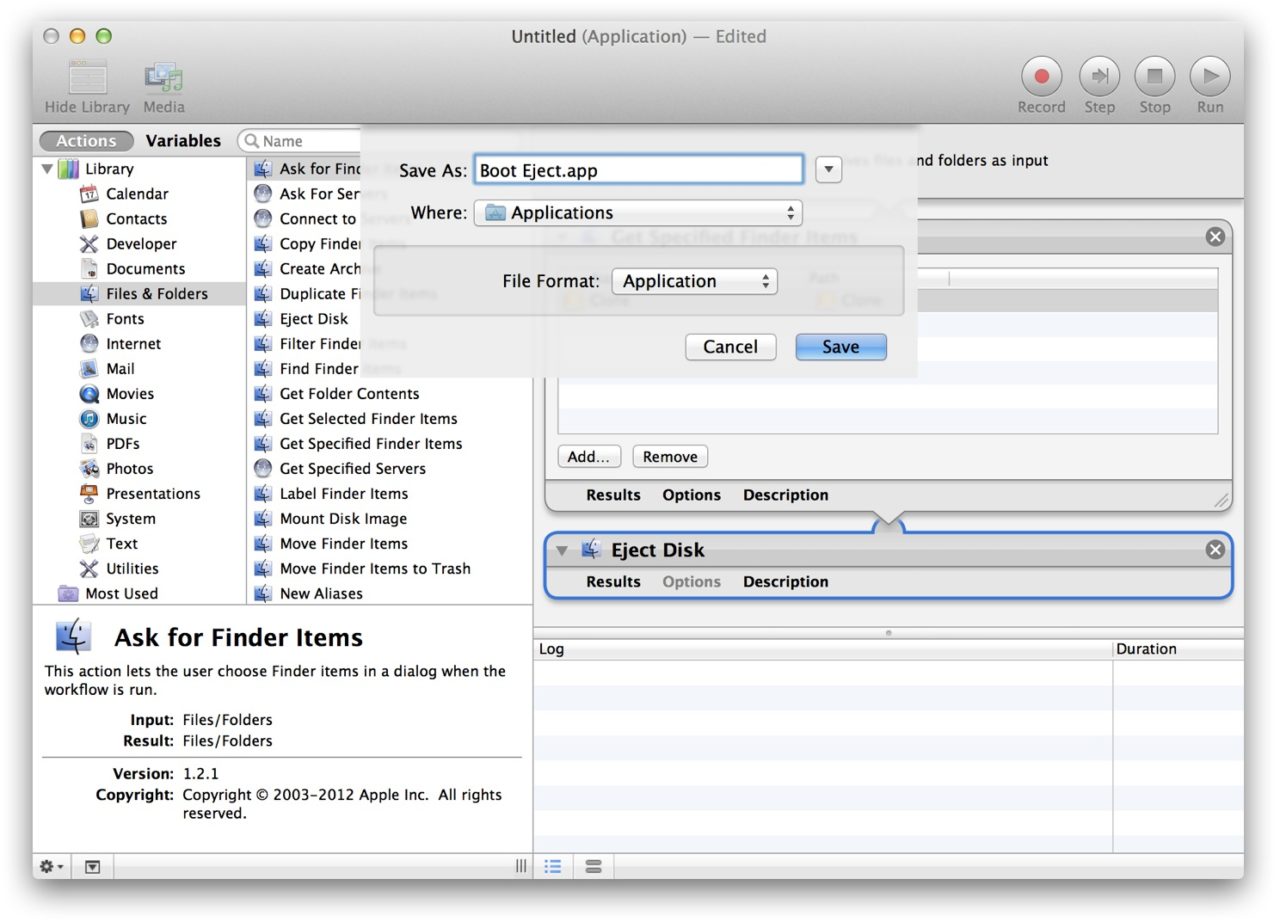Open the File Format dropdown
The image size is (1280, 922).
(x=694, y=281)
